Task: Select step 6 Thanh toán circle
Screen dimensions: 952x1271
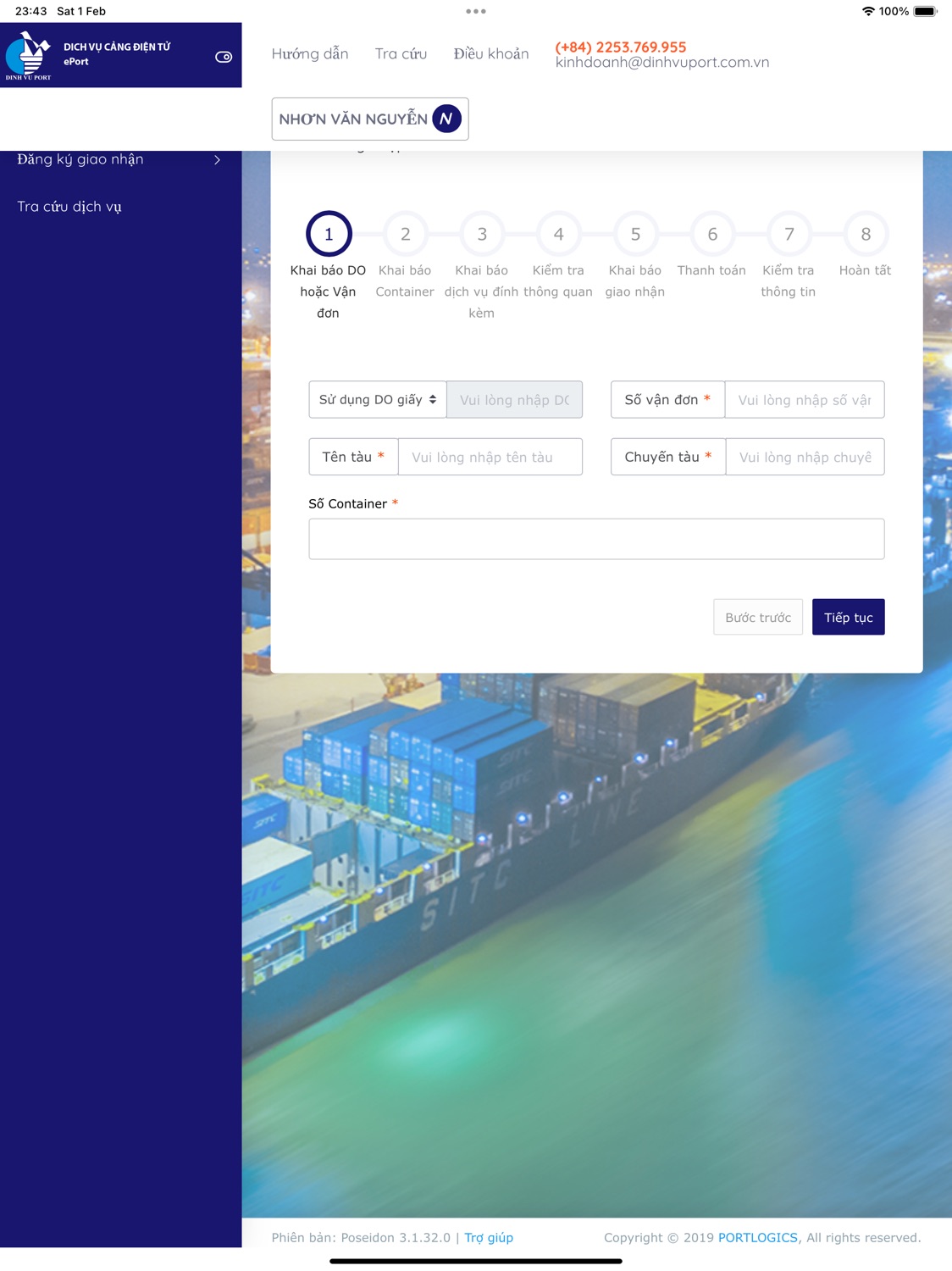Action: click(712, 234)
